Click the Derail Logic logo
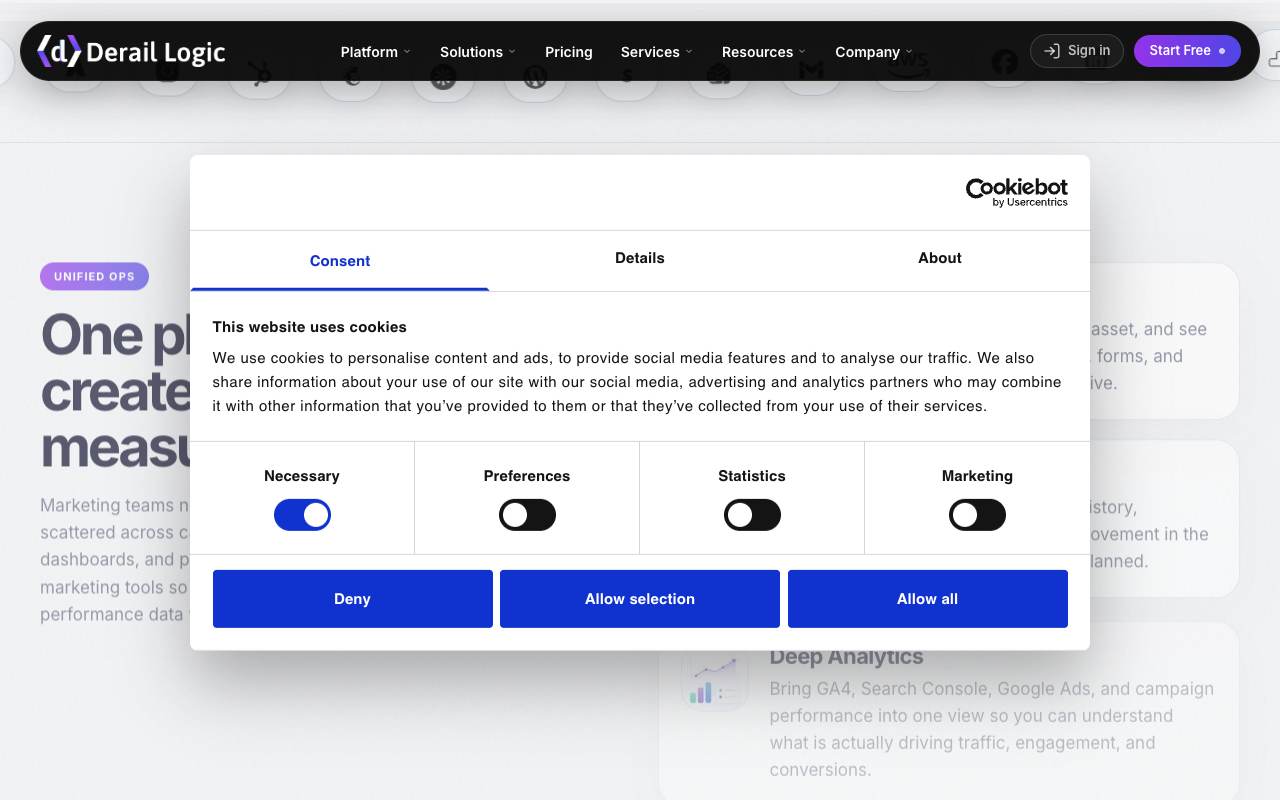 (131, 51)
